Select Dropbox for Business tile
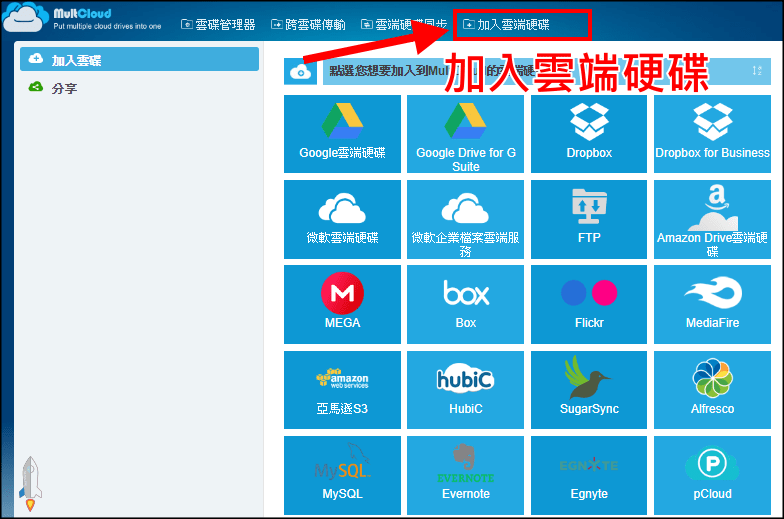The width and height of the screenshot is (784, 519). tap(712, 134)
